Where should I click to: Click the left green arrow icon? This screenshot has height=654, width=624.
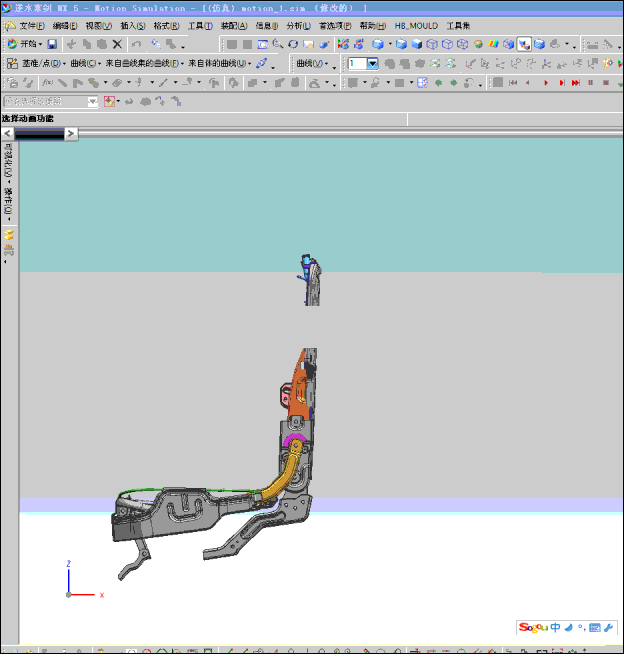438,83
